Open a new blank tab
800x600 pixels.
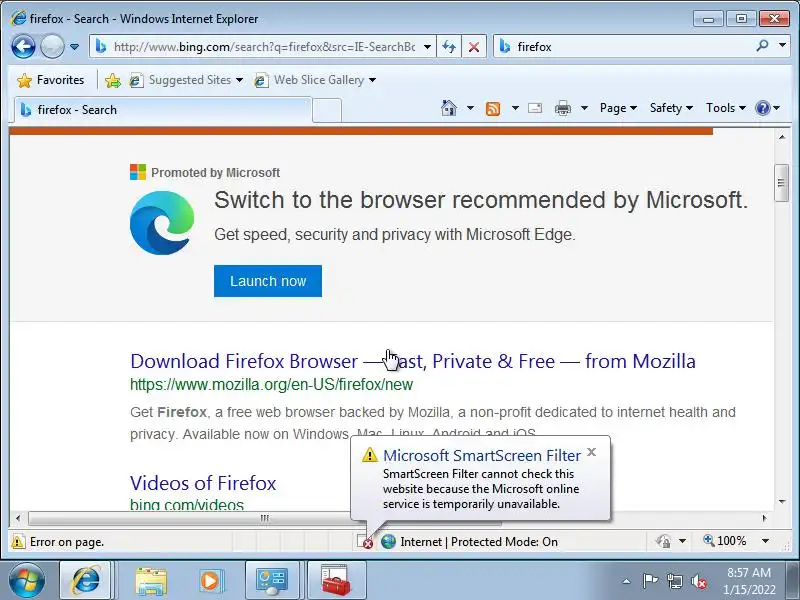(327, 110)
